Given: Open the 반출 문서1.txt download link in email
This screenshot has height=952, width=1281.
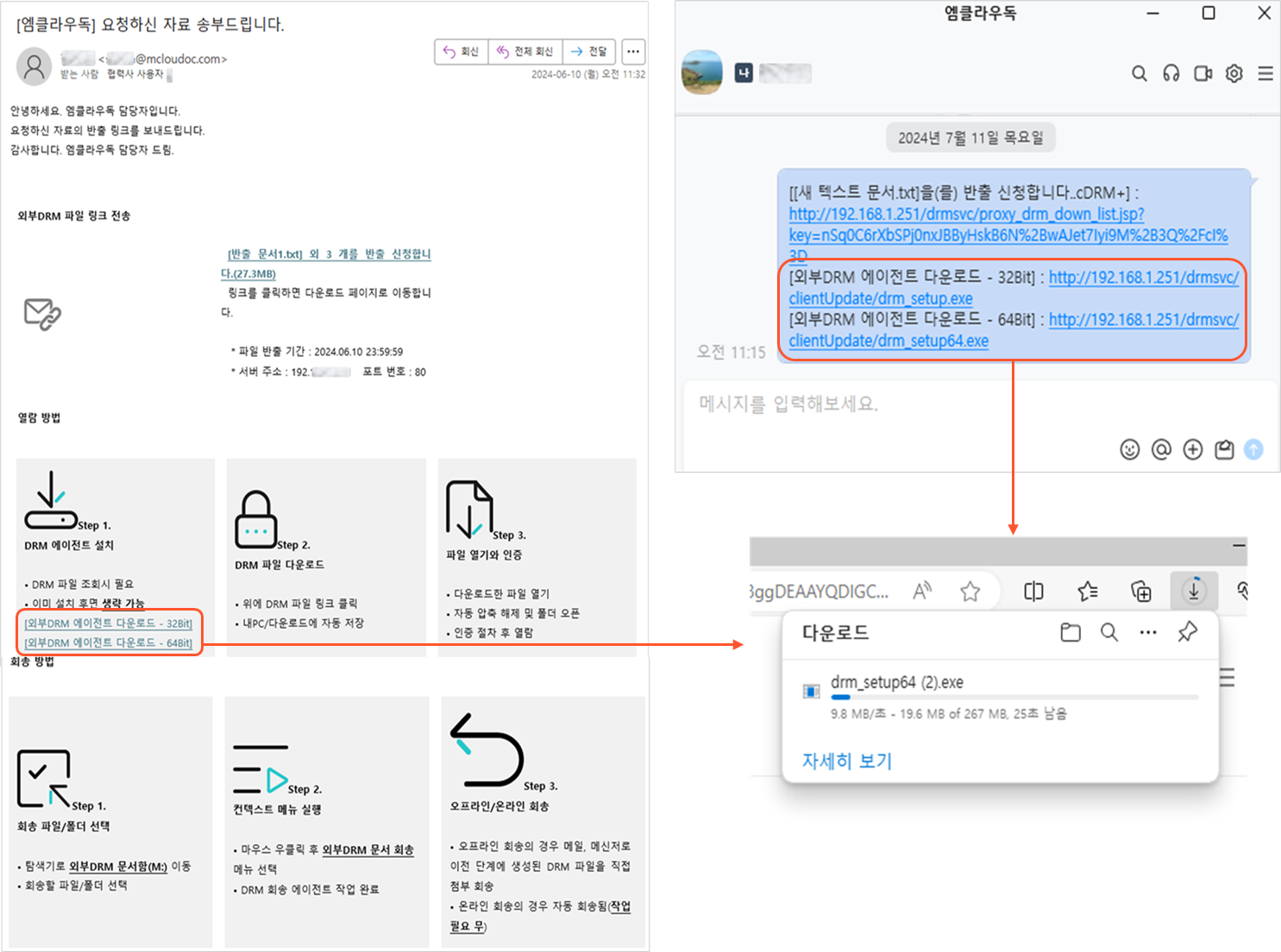Looking at the screenshot, I should tap(325, 263).
